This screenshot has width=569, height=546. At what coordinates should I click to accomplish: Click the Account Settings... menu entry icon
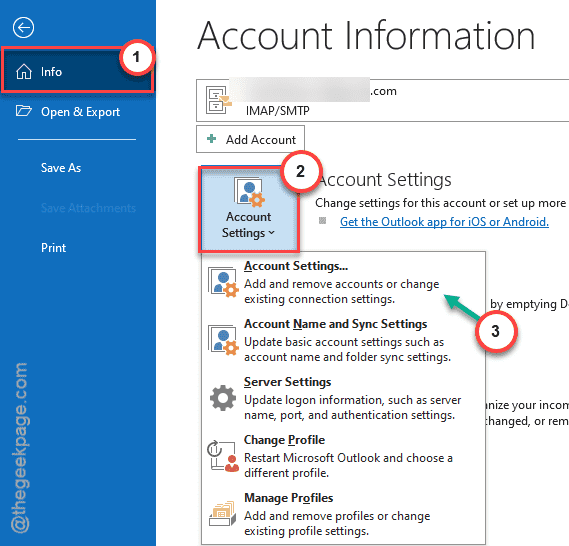point(223,283)
